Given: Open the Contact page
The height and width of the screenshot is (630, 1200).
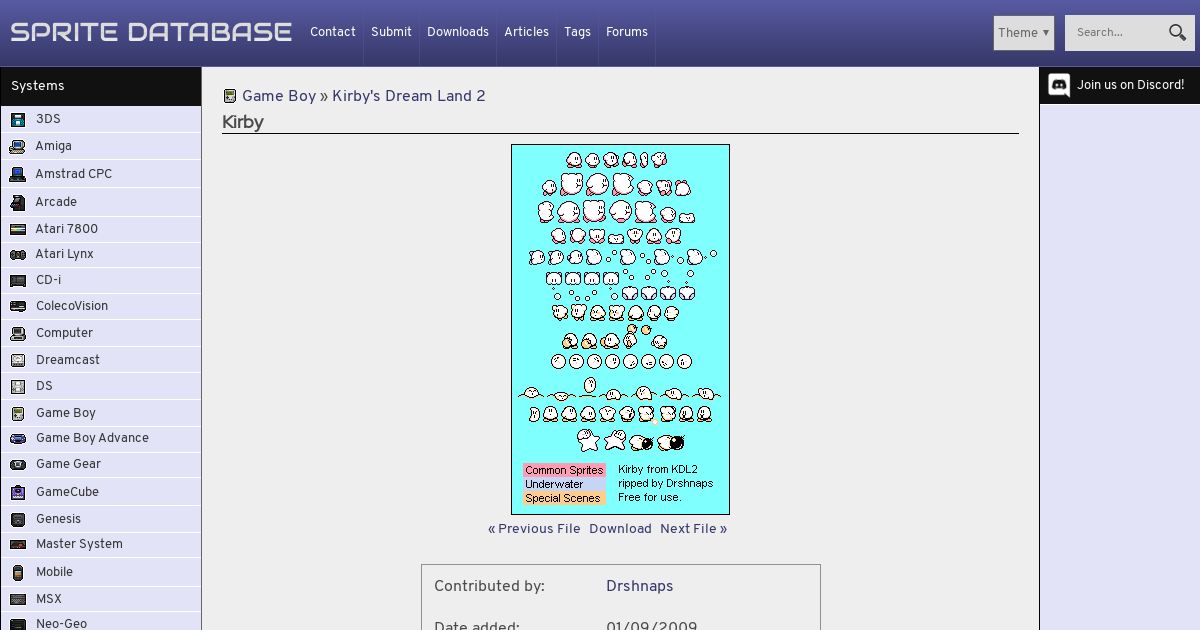Looking at the screenshot, I should point(333,32).
